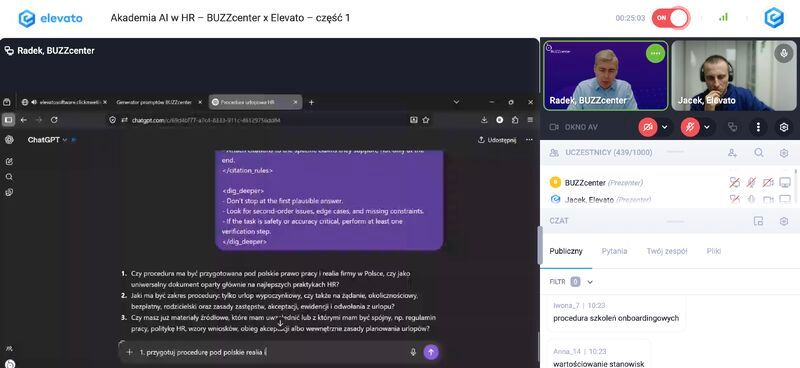Activate dictation microphone in prompt box
The height and width of the screenshot is (368, 800).
pyautogui.click(x=413, y=352)
